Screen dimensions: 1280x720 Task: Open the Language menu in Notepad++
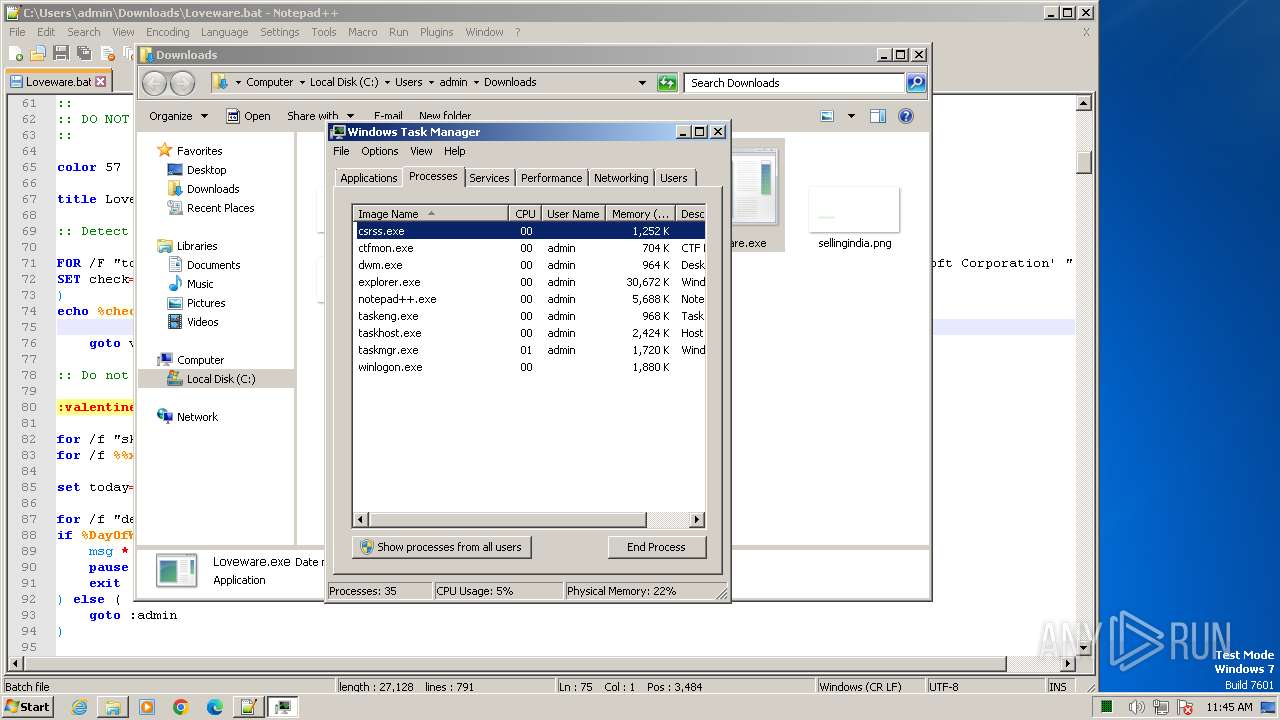pos(224,32)
